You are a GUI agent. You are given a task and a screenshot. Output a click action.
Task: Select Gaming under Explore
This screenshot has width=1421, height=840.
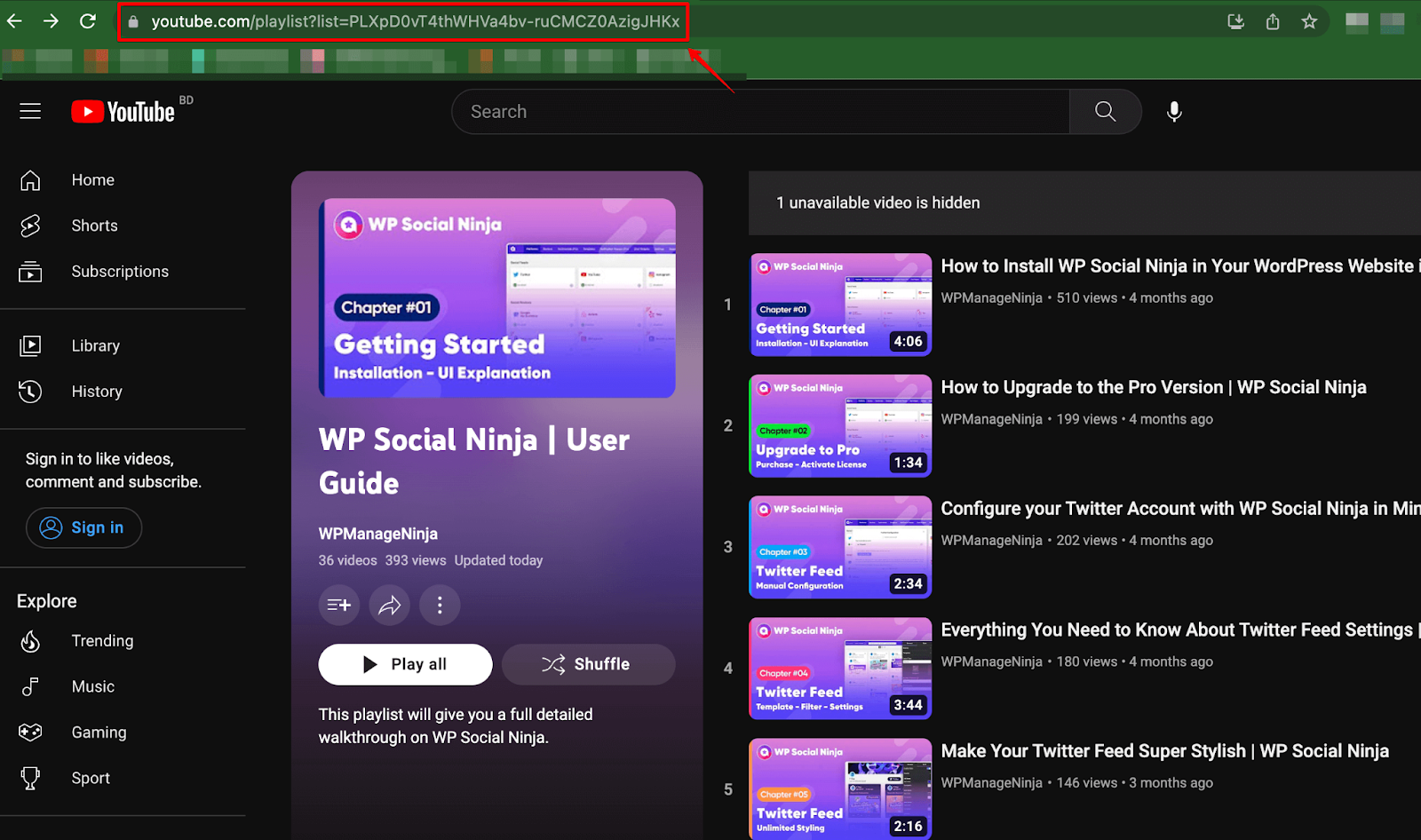99,733
